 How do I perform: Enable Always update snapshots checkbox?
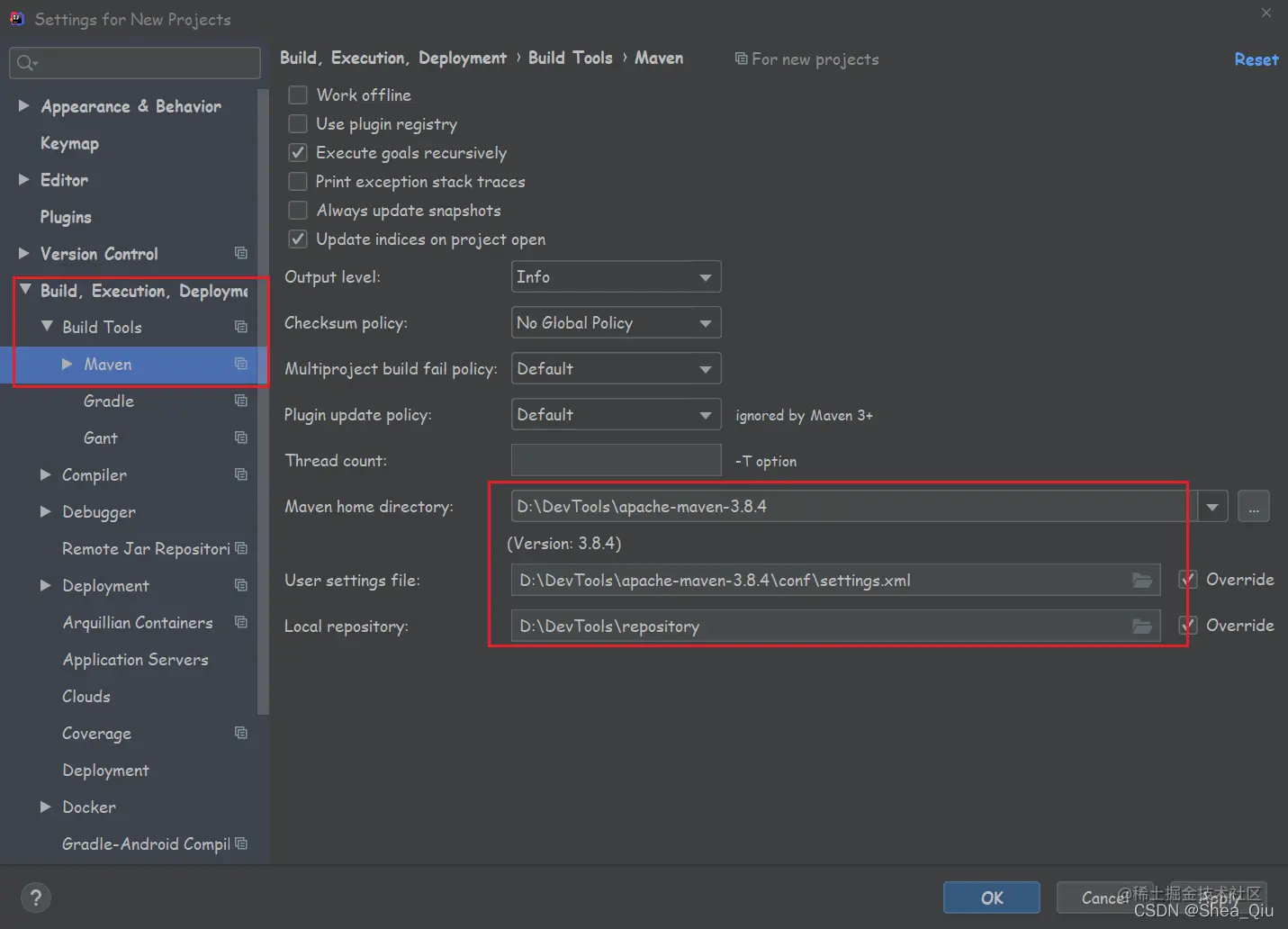tap(298, 210)
